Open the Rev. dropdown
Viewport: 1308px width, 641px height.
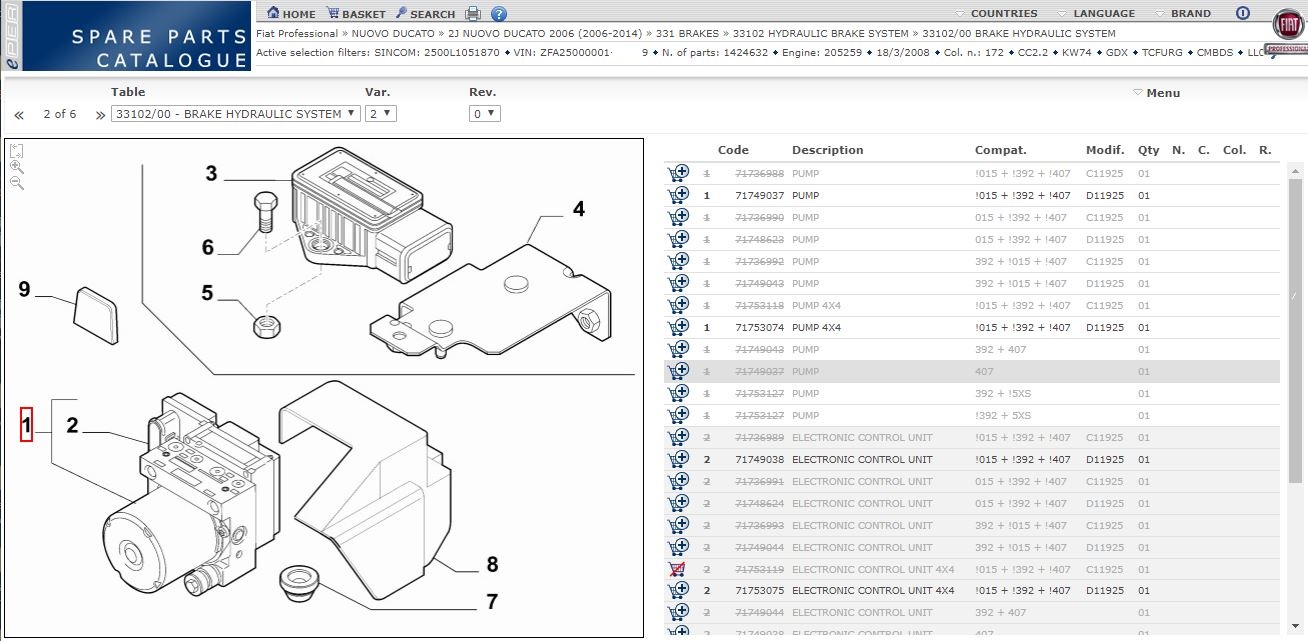[485, 114]
